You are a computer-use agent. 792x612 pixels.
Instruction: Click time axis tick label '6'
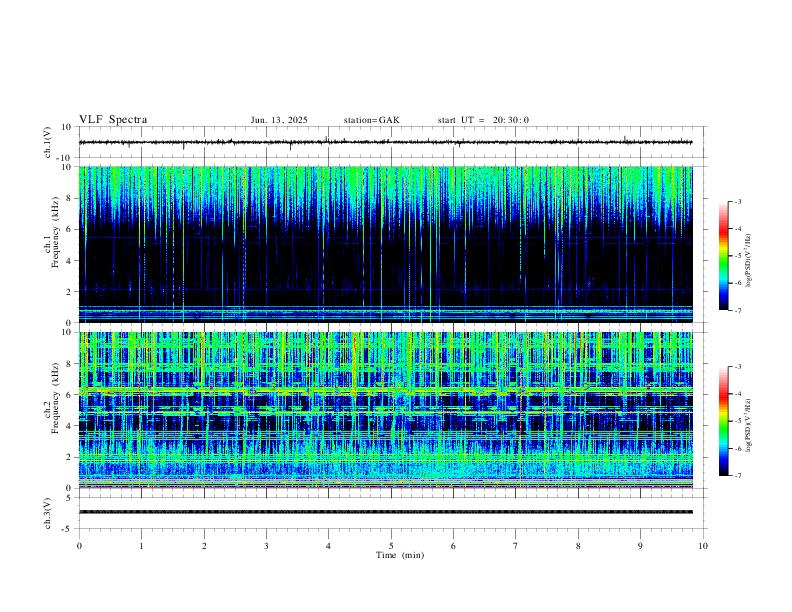(x=453, y=546)
